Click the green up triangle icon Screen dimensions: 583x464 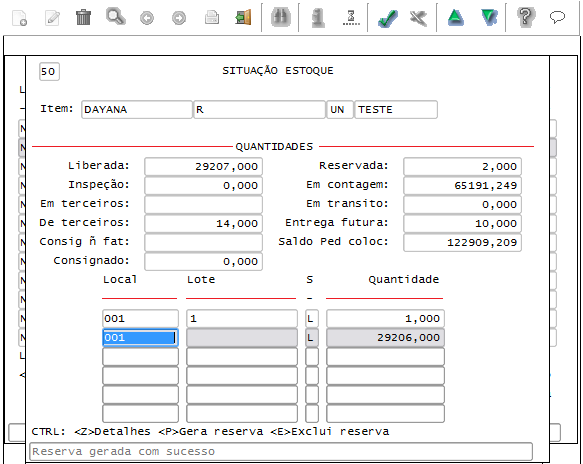click(x=455, y=17)
